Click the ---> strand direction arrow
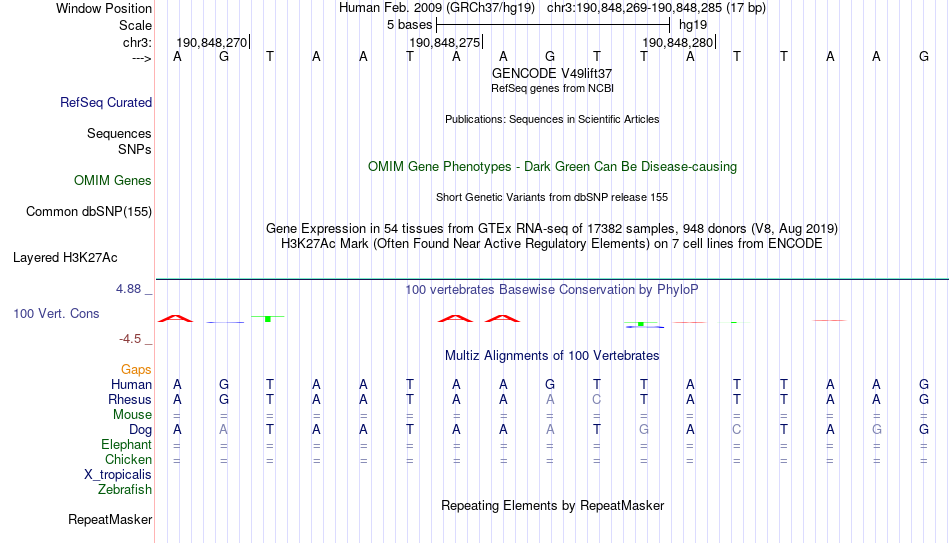This screenshot has width=950, height=543. pos(141,58)
